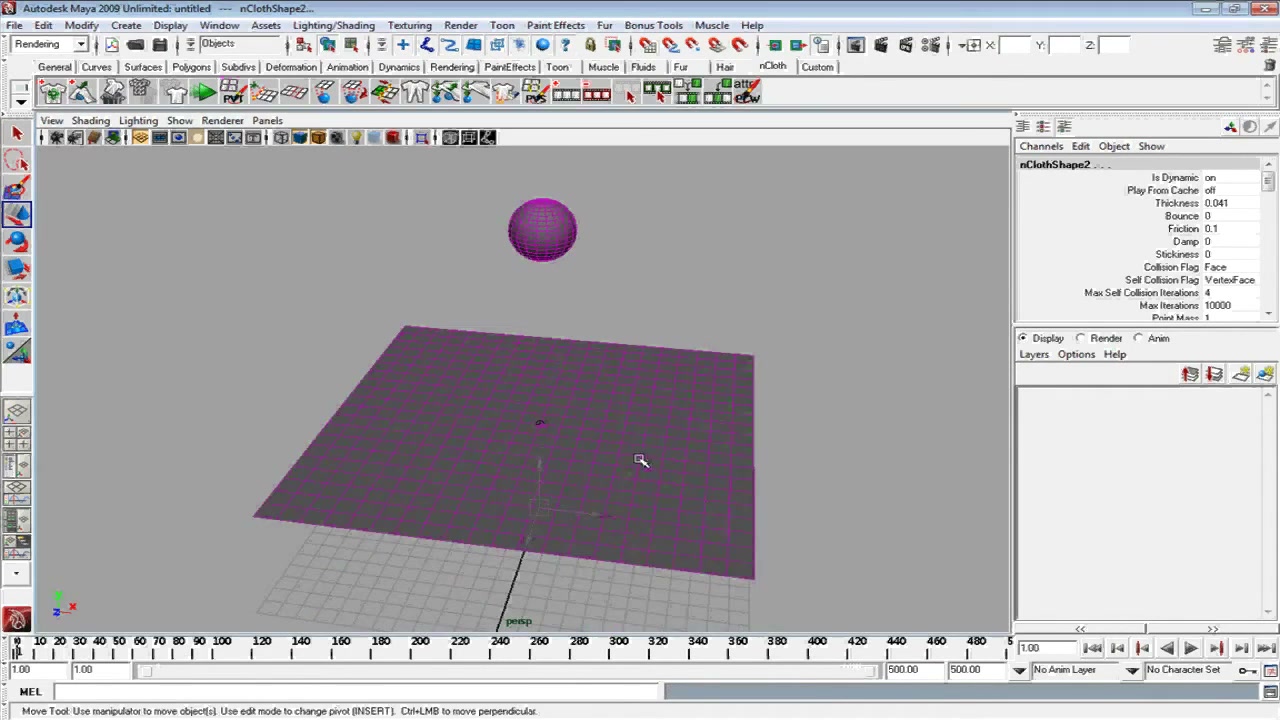Viewport: 1280px width, 720px height.
Task: Click the atte ecw shelf icon
Action: [748, 92]
